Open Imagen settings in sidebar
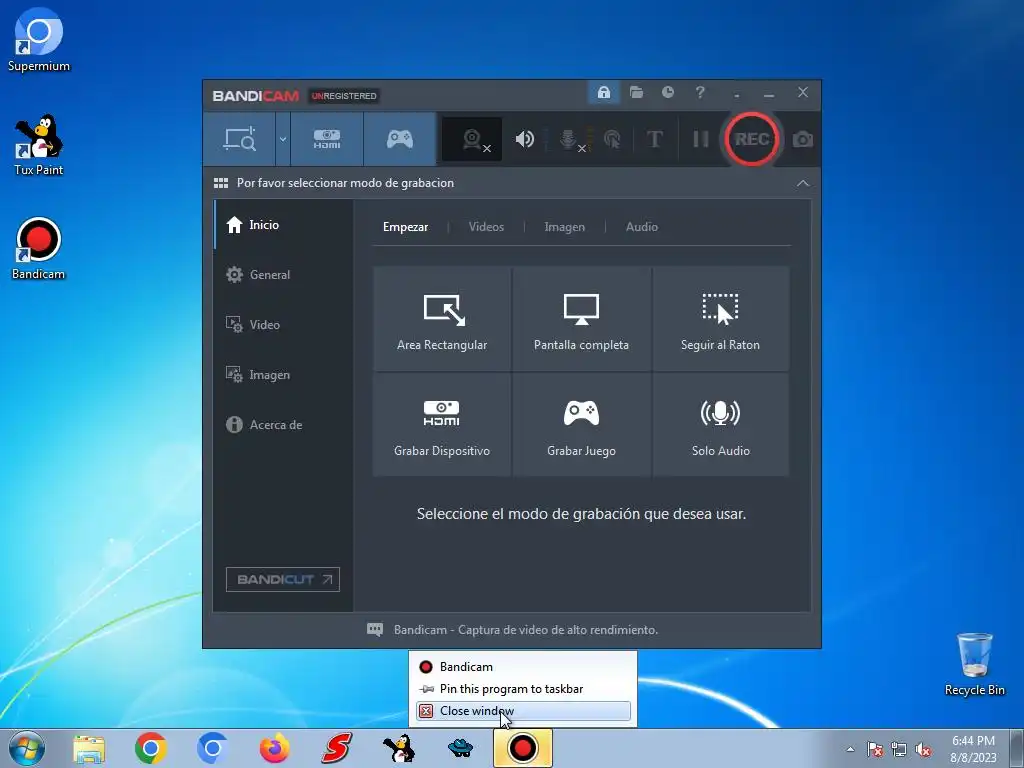 (x=283, y=375)
